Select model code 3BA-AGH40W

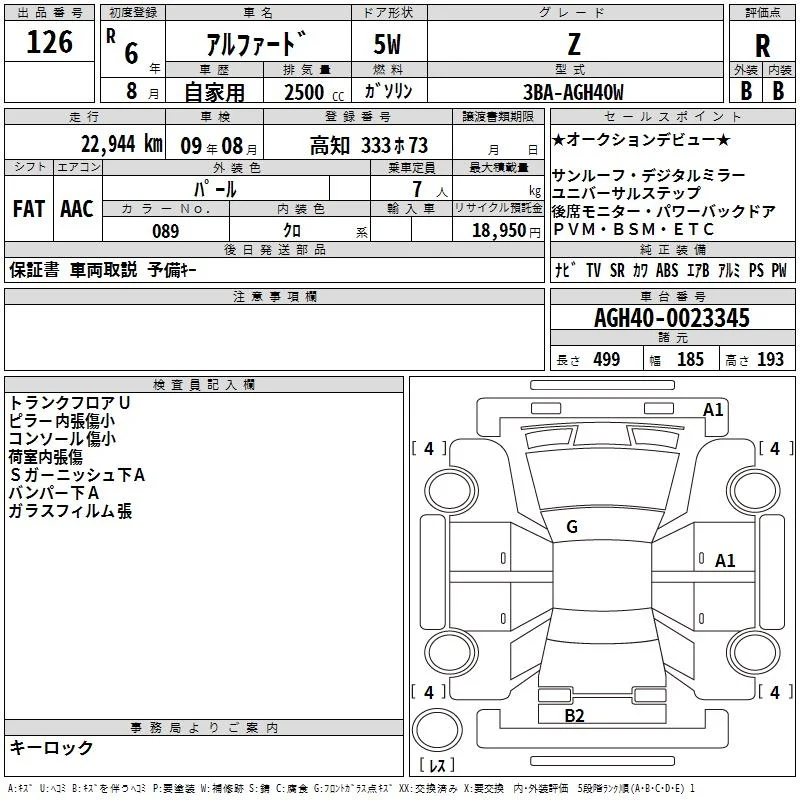pyautogui.click(x=573, y=92)
